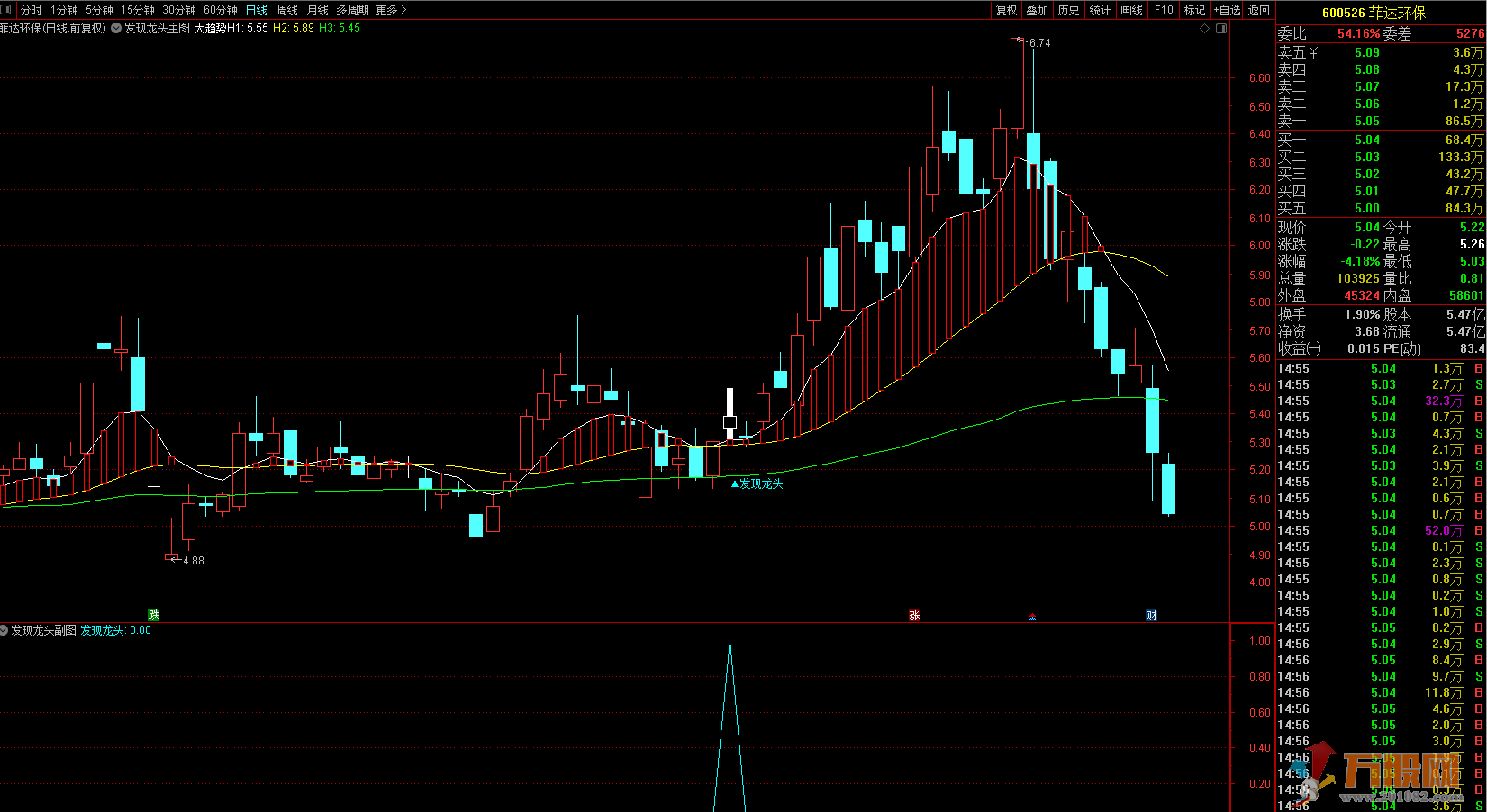Click the 4.88 low price label
Viewport: 1487px width, 812px height.
[194, 561]
